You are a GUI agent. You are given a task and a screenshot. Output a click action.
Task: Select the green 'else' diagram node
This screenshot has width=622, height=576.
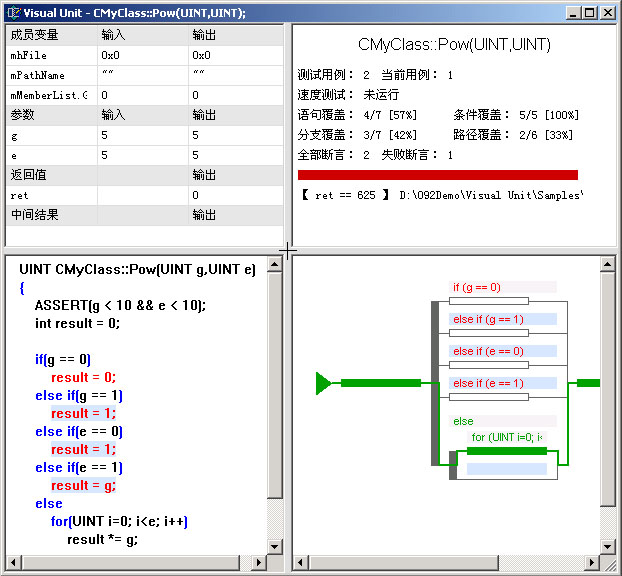click(503, 421)
